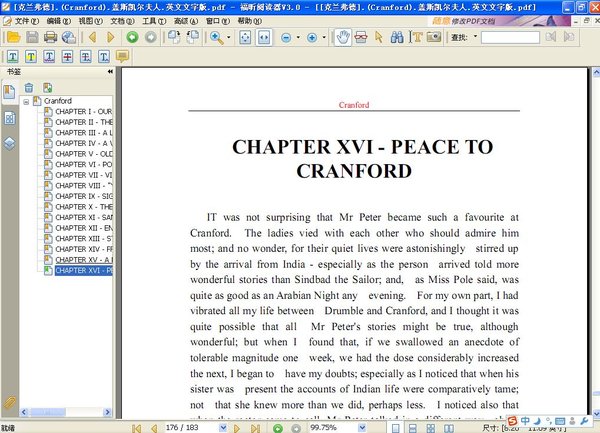This screenshot has height=433, width=600.
Task: Open the 编辑(E) menu
Action: tap(59, 21)
